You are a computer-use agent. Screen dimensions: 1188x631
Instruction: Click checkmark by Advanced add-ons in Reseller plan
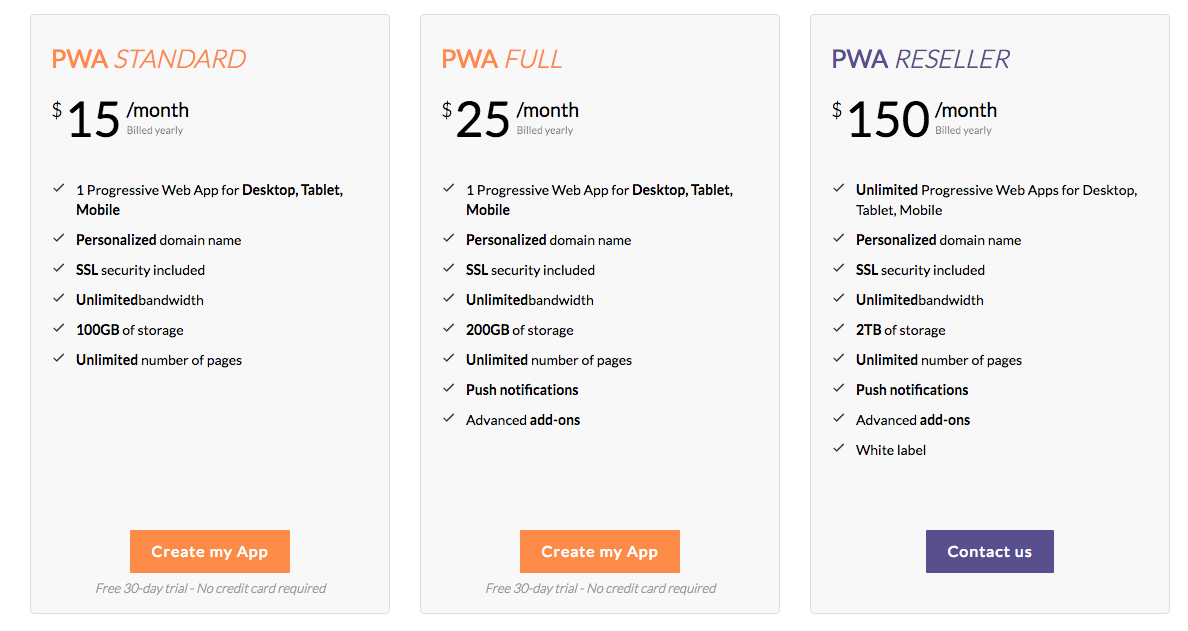tap(839, 419)
